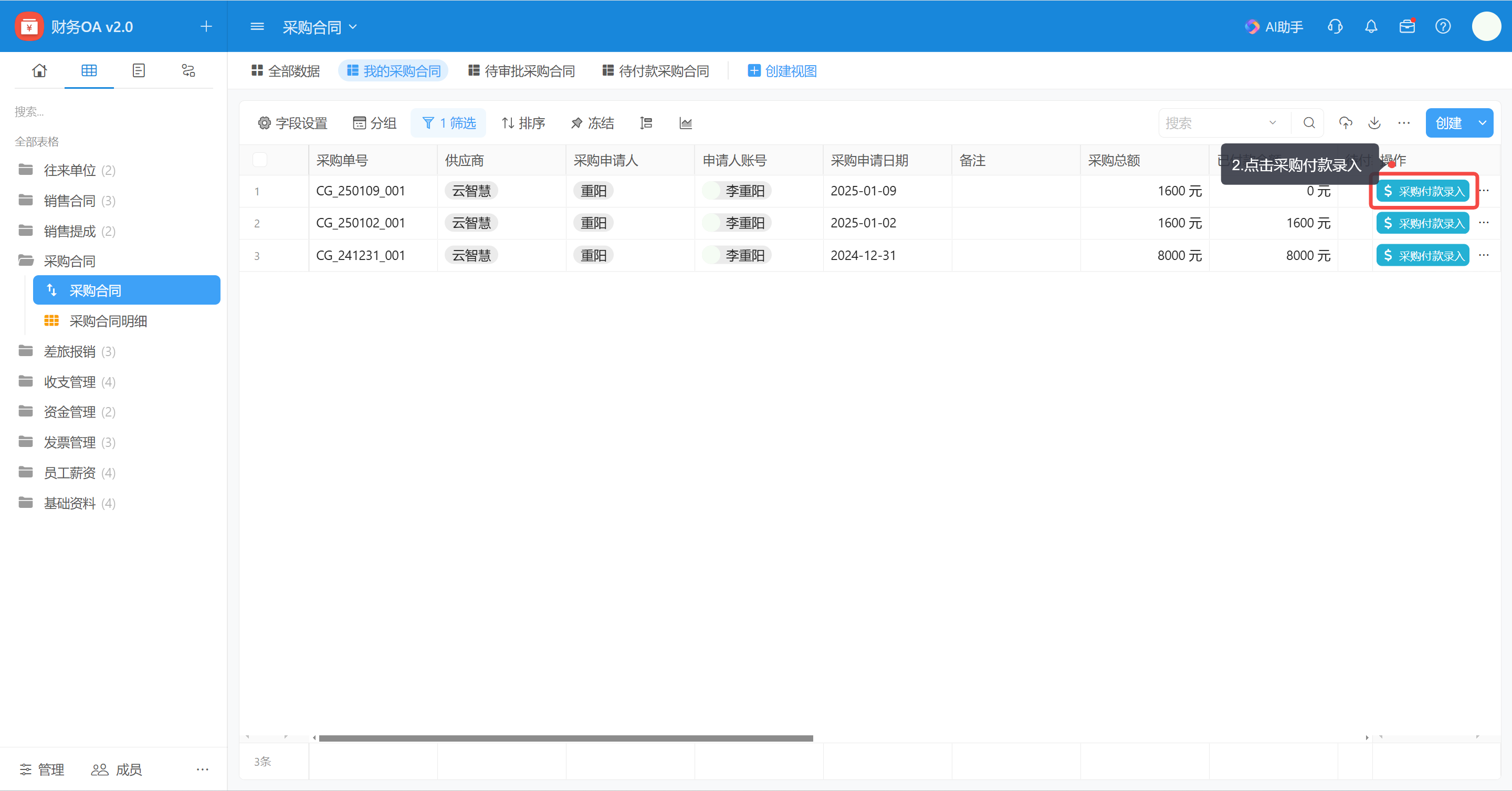1512x791 pixels.
Task: Click the sidebar 搜索... input field
Action: (113, 111)
